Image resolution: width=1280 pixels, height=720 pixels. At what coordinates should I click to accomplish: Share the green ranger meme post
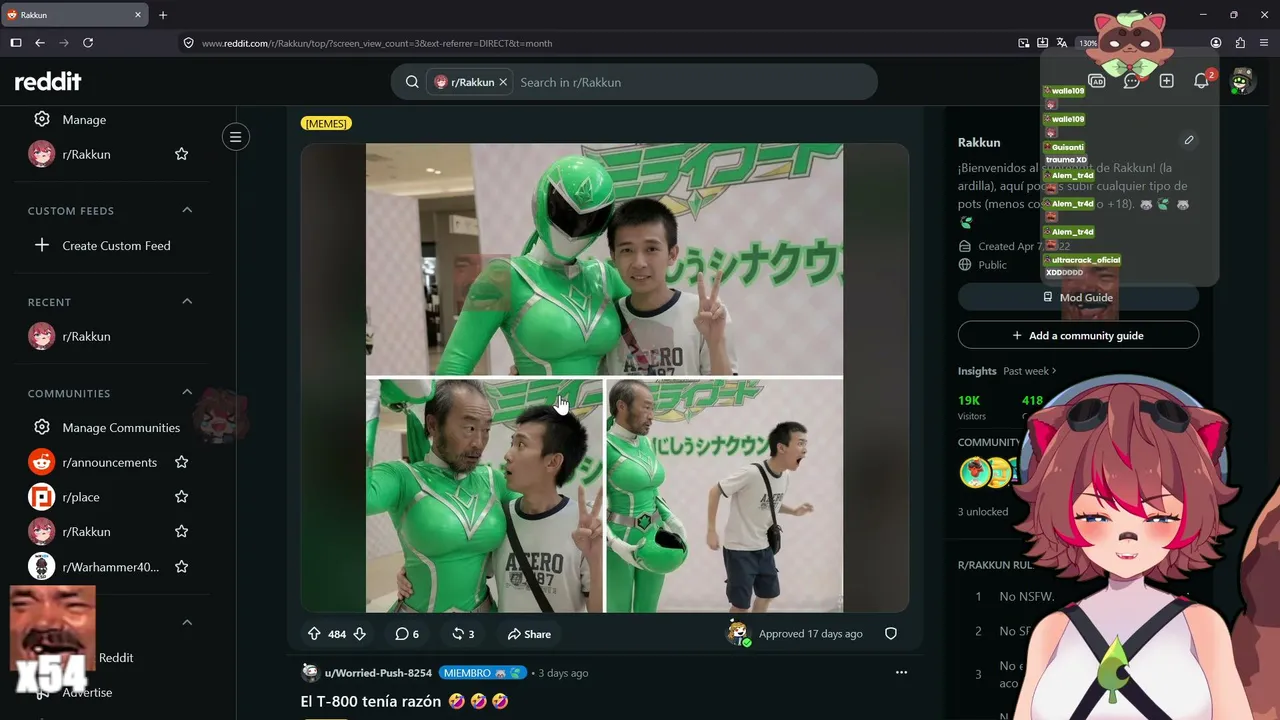[529, 634]
